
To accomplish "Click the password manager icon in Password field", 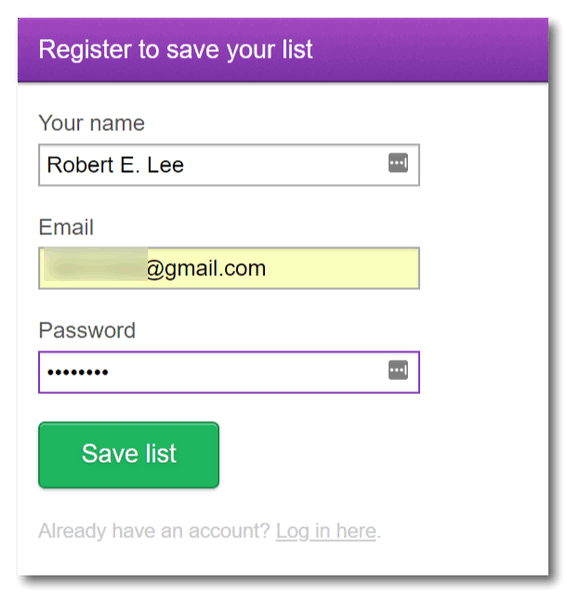I will coord(398,370).
